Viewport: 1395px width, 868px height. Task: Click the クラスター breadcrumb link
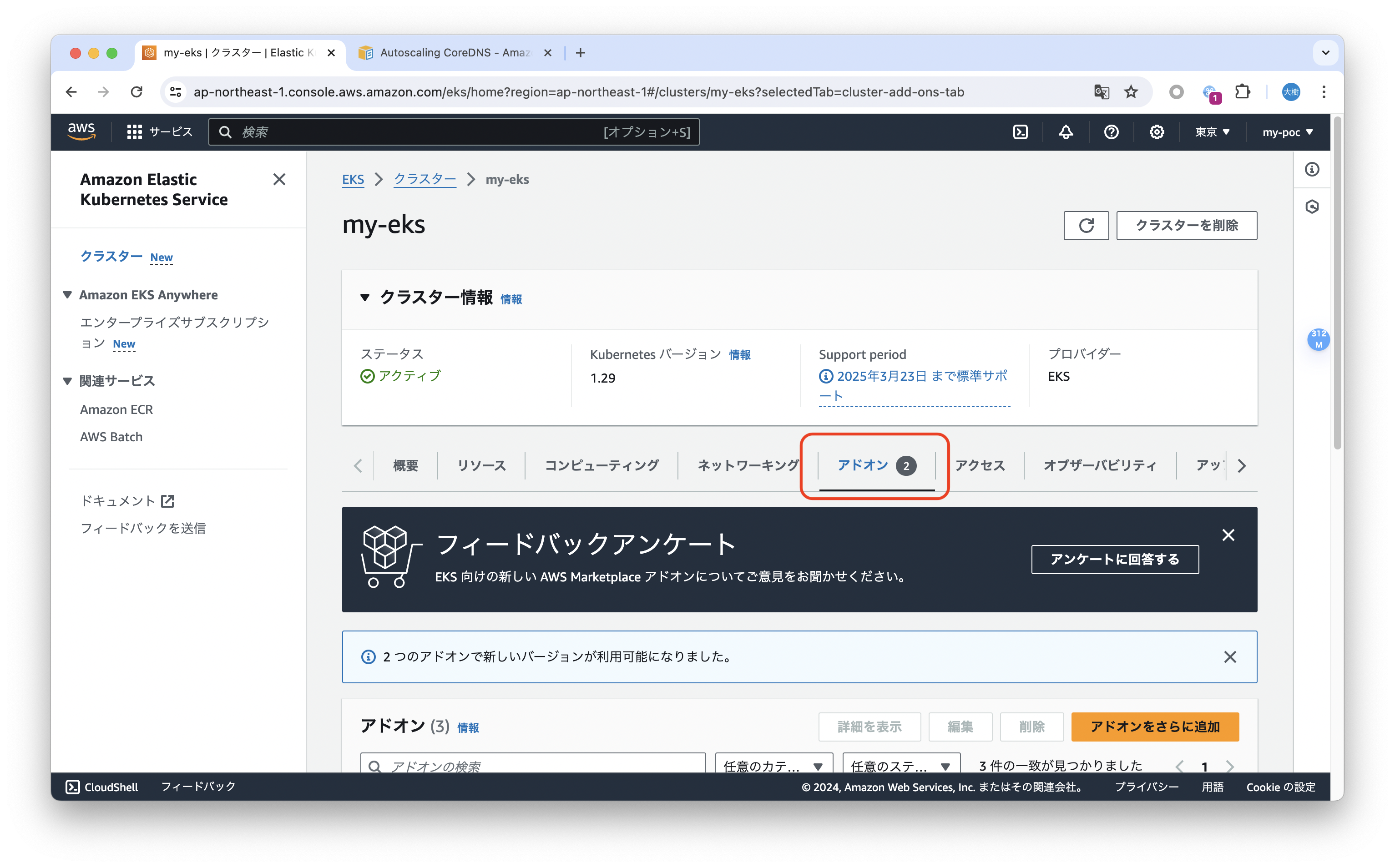click(424, 179)
